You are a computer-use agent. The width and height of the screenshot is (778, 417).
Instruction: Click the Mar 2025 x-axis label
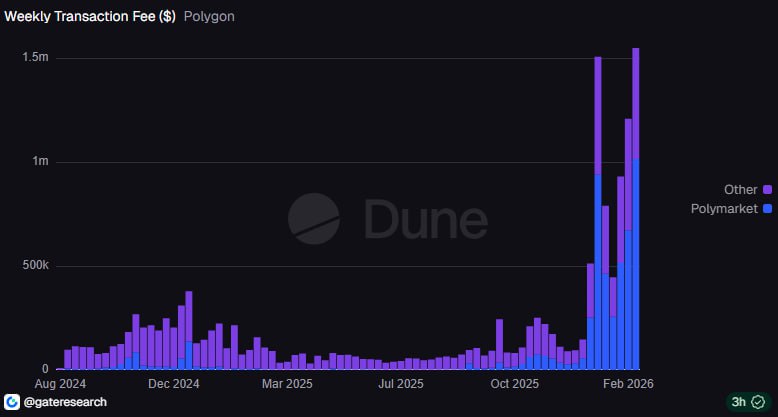point(287,383)
